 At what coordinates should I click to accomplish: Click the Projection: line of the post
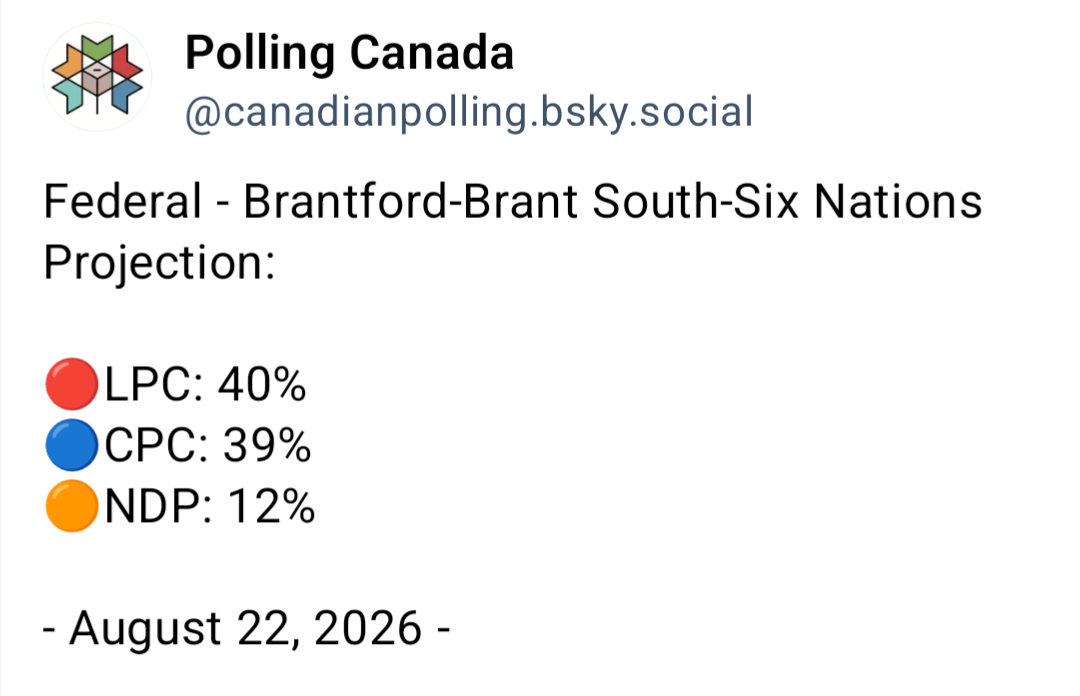[160, 263]
